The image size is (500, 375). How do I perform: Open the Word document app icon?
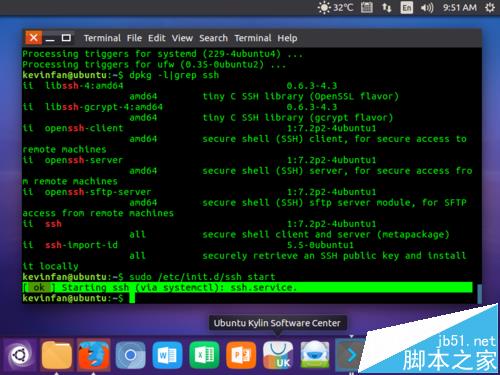click(167, 355)
